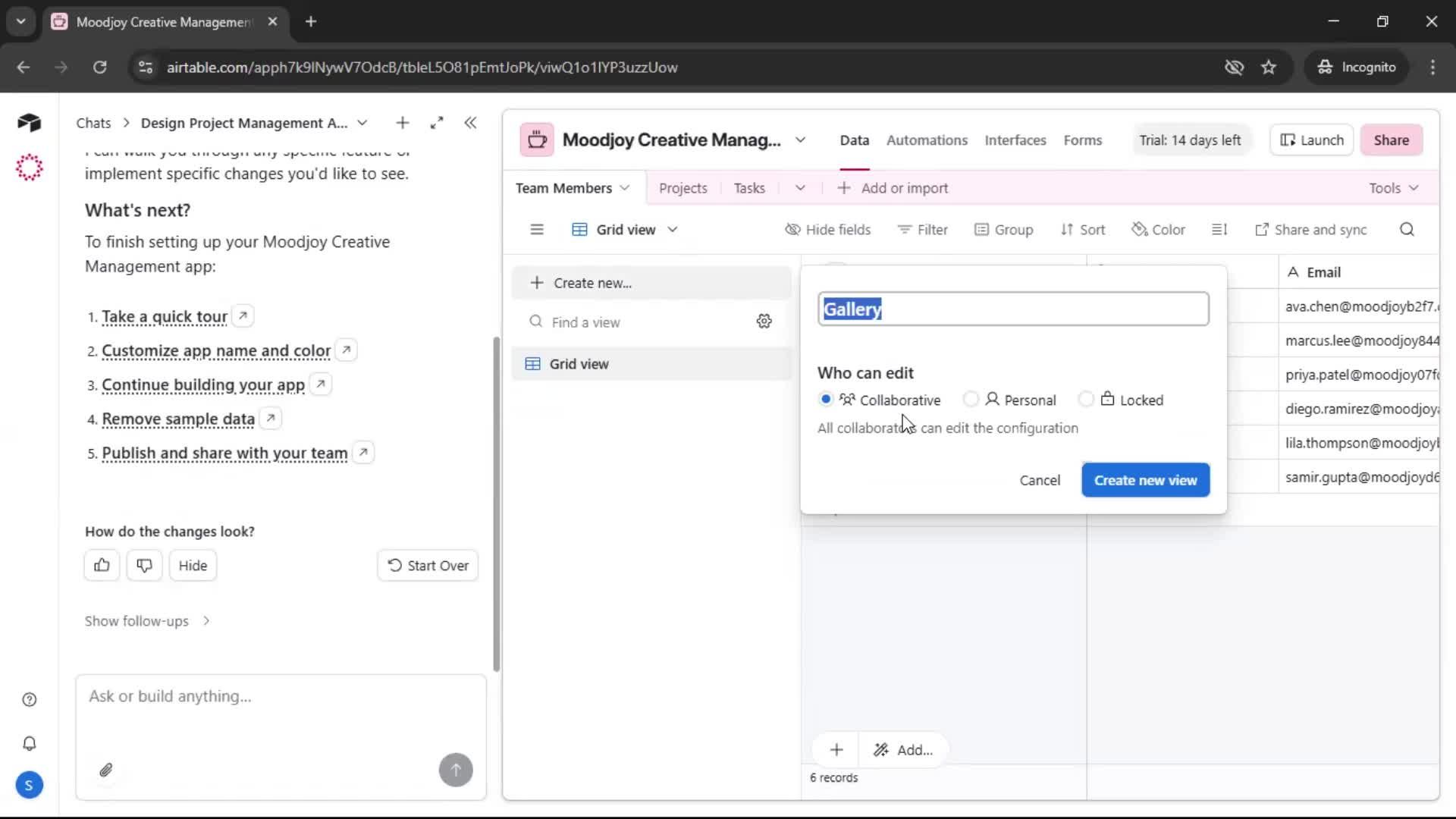Expand Show follow-ups
The height and width of the screenshot is (819, 1456).
pos(147,621)
